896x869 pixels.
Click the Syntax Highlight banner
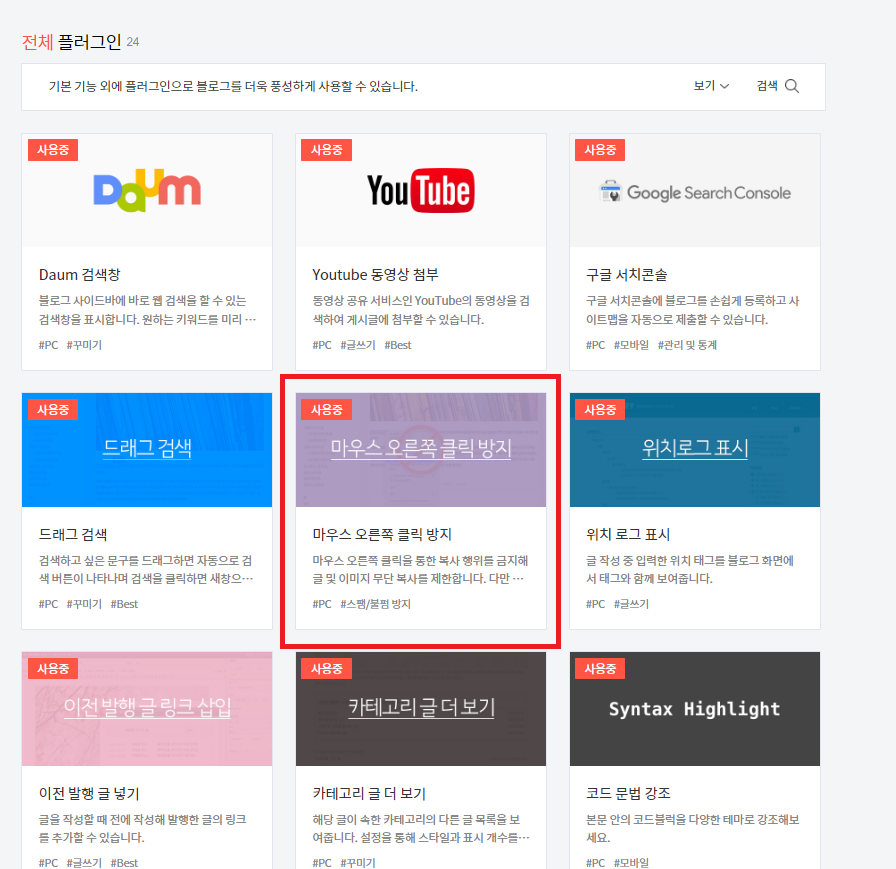pyautogui.click(x=695, y=708)
